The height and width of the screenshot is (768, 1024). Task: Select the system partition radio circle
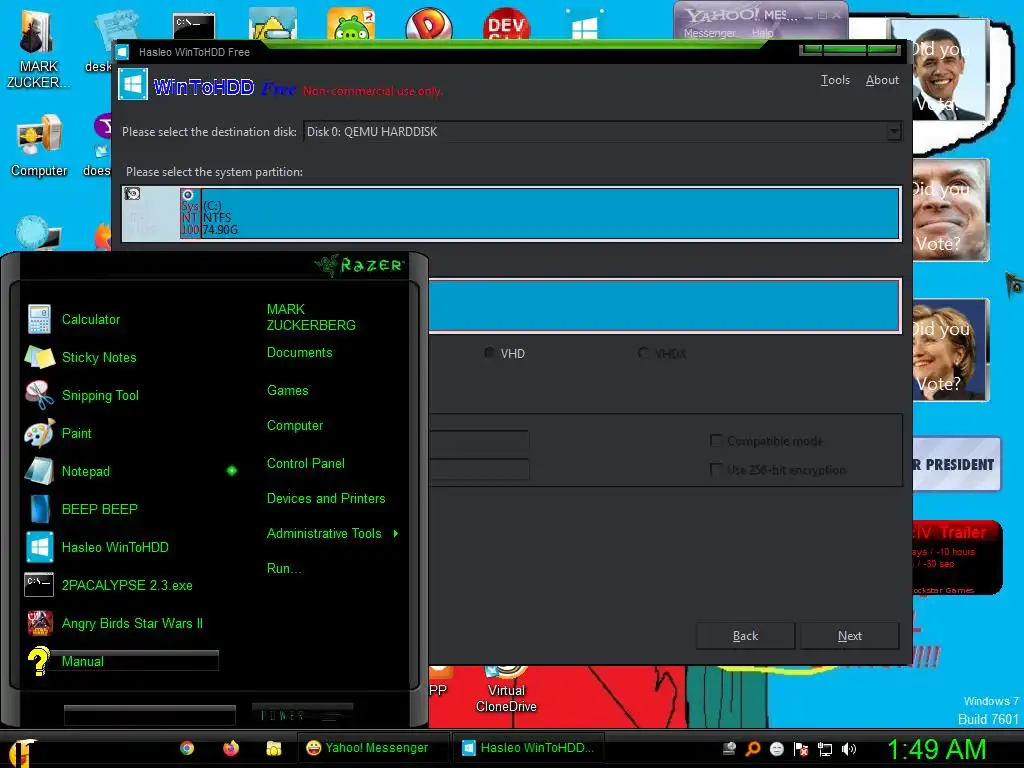coord(188,195)
